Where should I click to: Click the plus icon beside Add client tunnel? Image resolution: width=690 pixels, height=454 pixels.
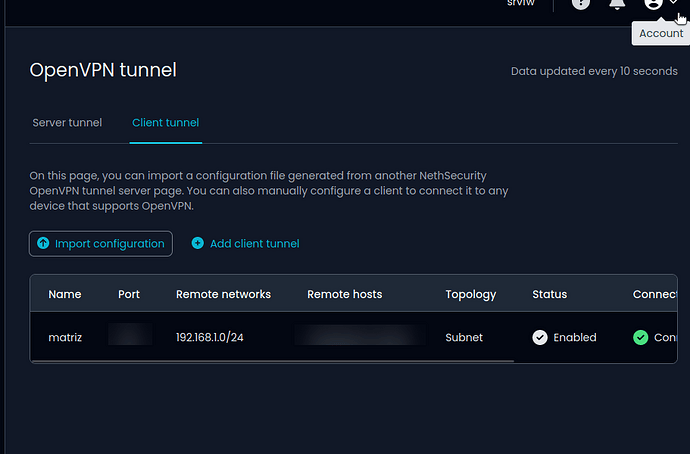tap(198, 243)
